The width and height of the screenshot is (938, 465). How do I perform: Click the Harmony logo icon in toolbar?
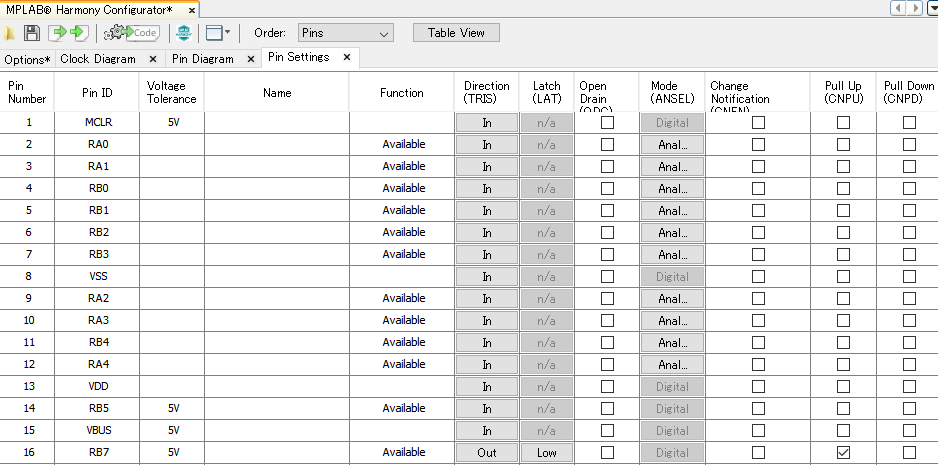(x=183, y=33)
